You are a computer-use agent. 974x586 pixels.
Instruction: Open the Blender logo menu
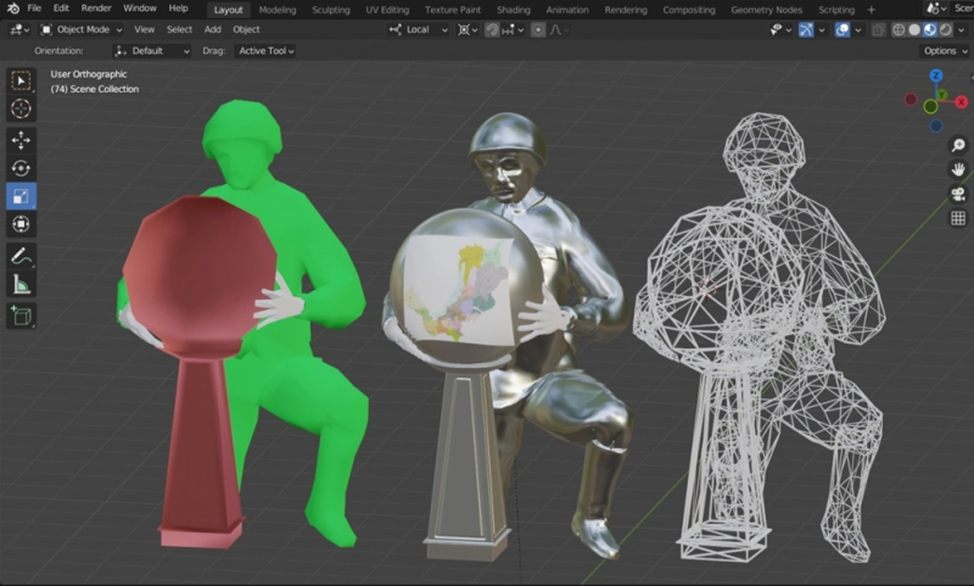pos(12,9)
